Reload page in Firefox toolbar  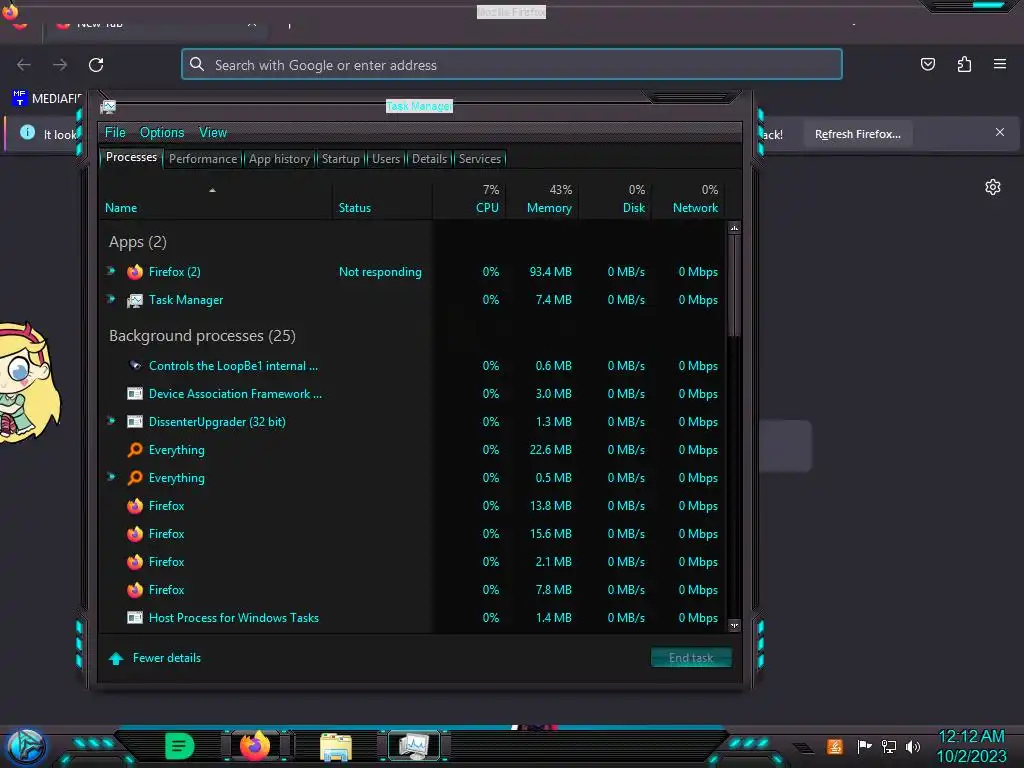tap(96, 65)
